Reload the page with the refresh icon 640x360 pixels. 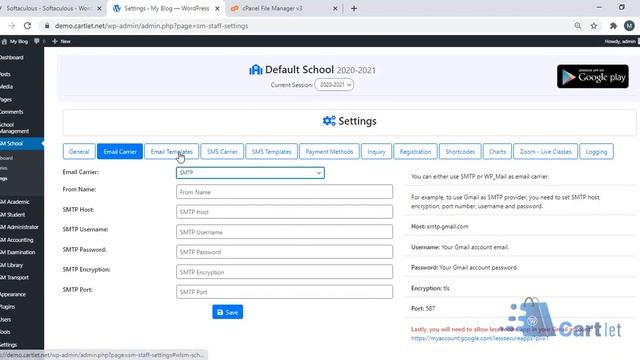click(27, 26)
